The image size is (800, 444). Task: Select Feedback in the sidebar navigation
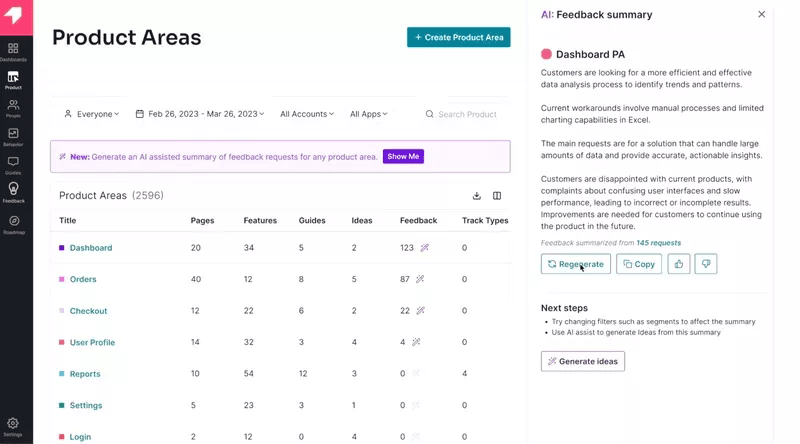point(13,193)
